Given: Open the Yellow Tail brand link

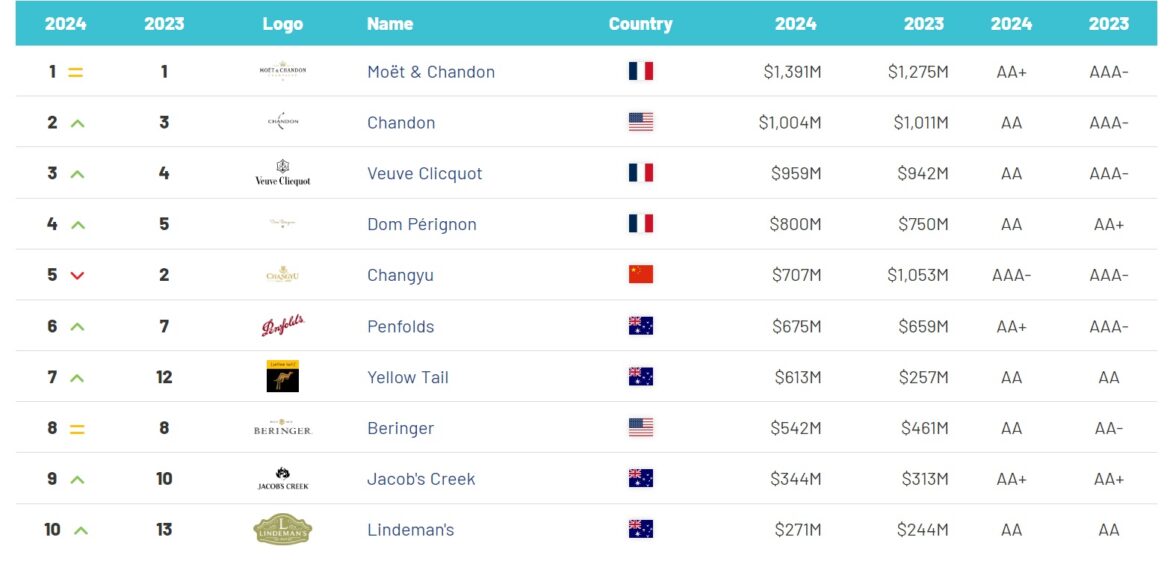Looking at the screenshot, I should click(407, 377).
